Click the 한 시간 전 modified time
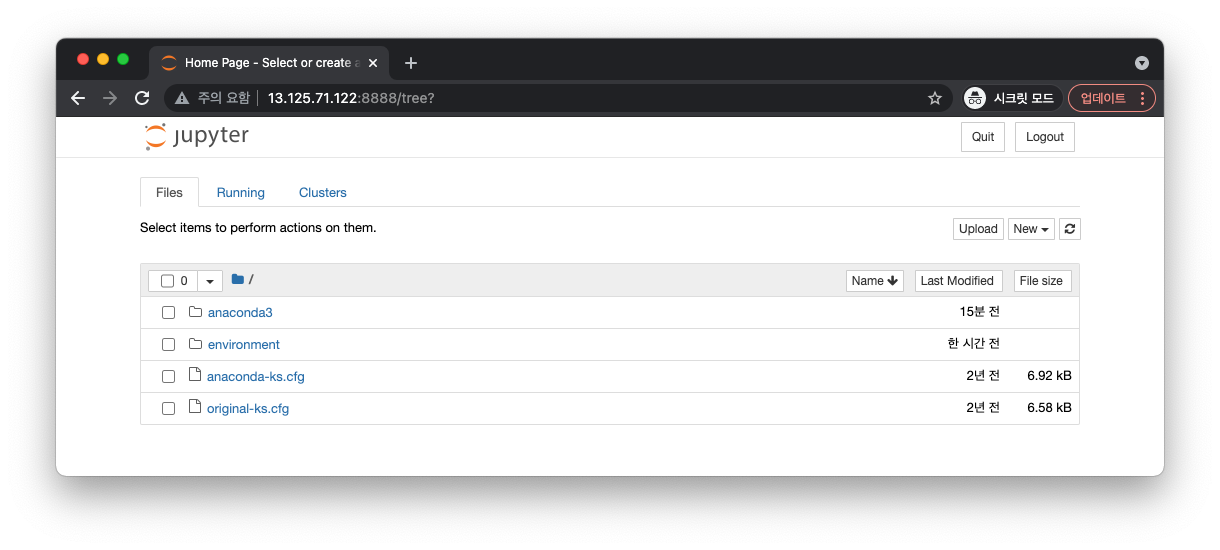1220x550 pixels. 974,344
